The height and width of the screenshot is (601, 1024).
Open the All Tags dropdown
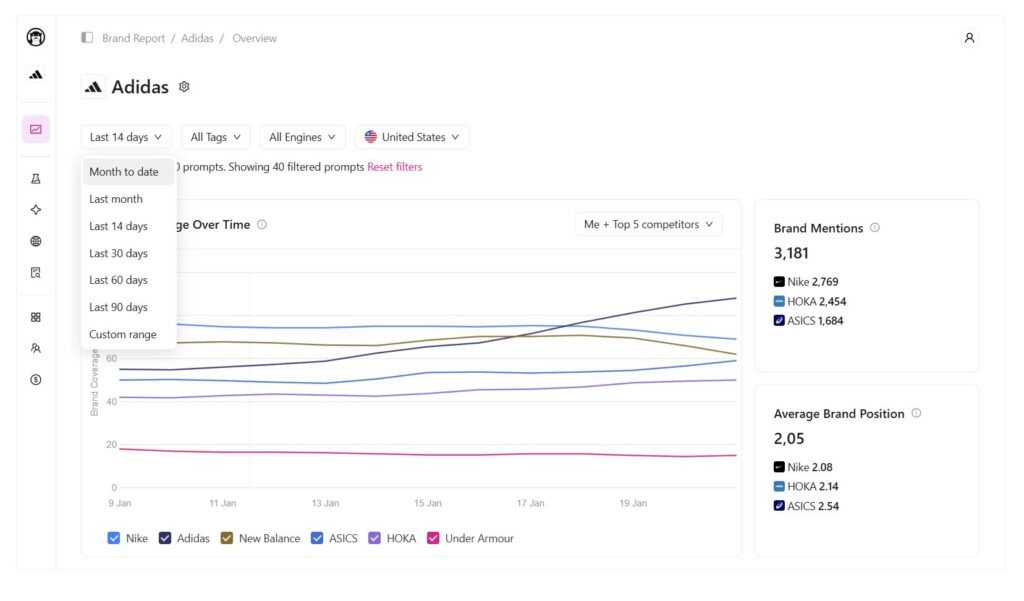point(215,137)
